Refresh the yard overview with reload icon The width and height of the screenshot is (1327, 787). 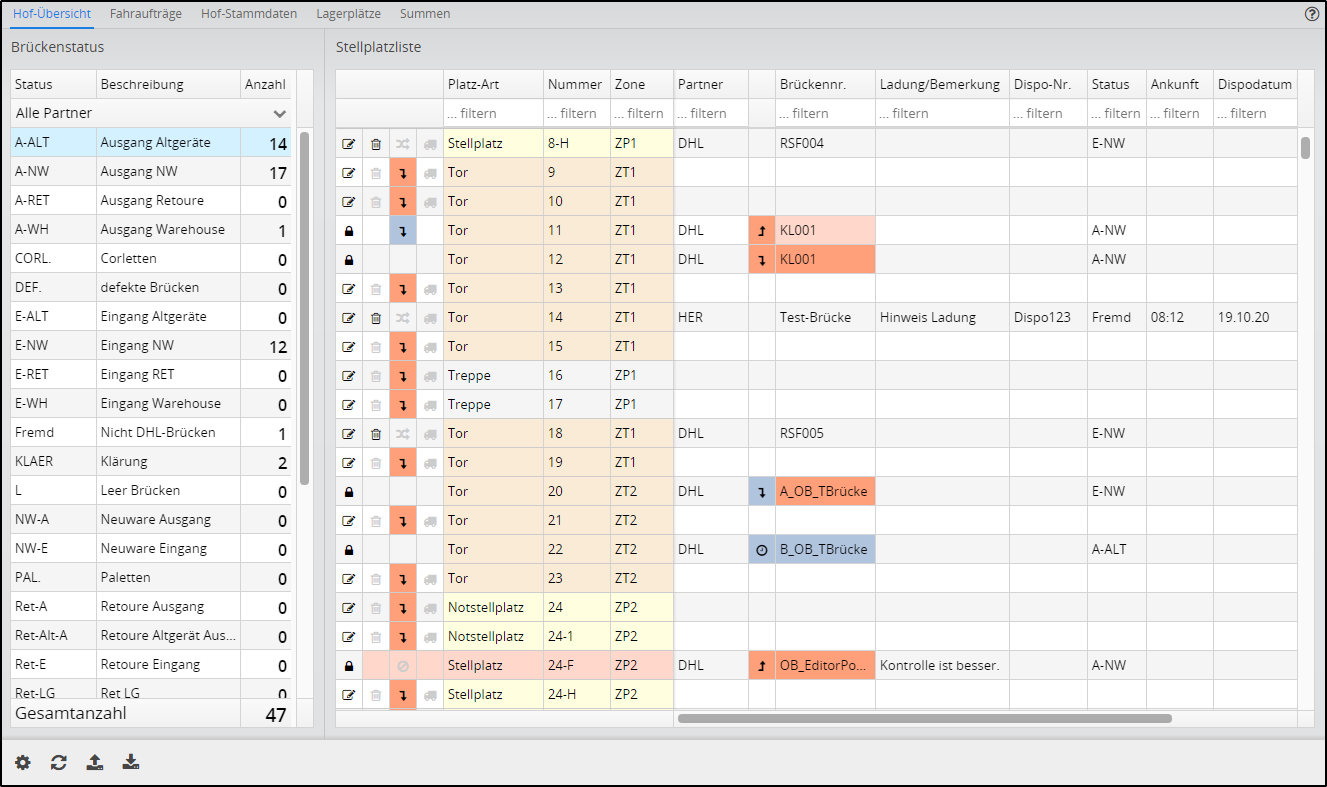coord(59,763)
